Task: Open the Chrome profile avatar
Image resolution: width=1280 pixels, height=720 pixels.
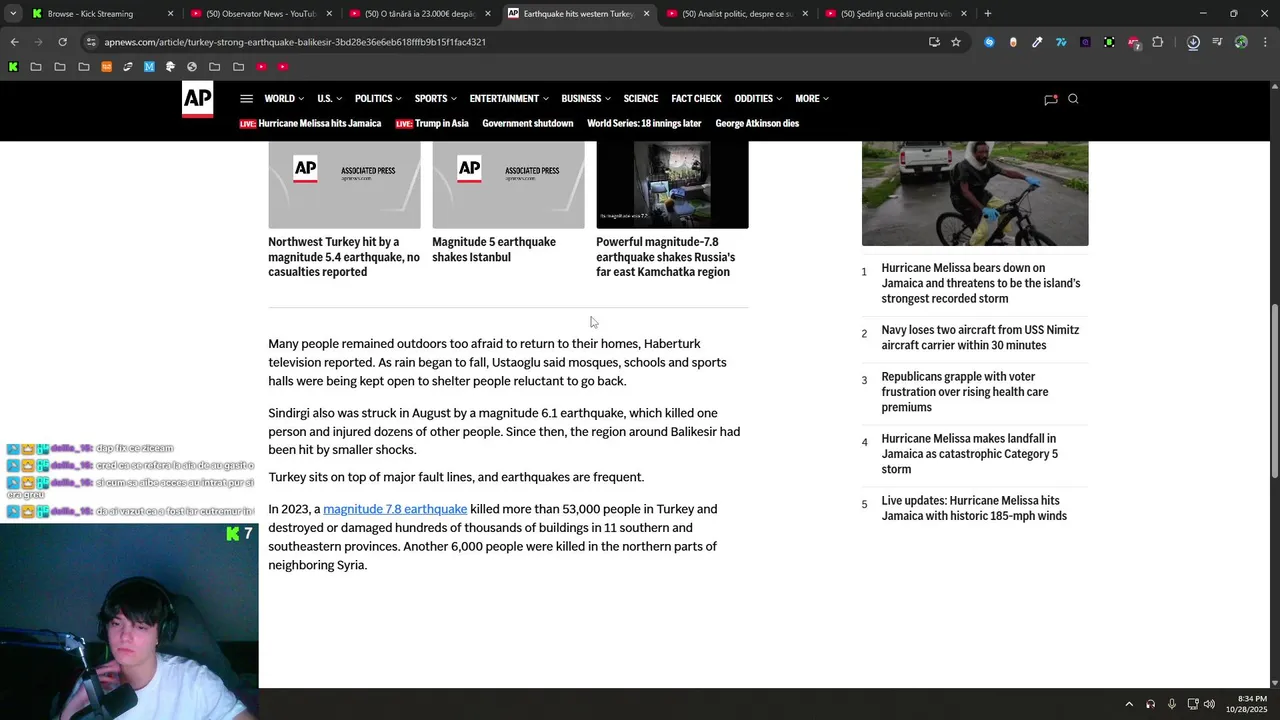Action: [x=1241, y=42]
